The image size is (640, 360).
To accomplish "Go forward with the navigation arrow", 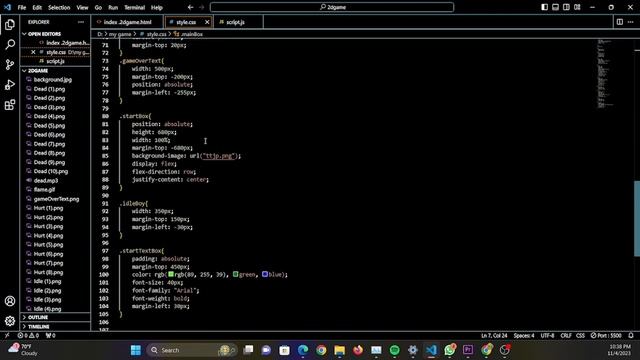I will click(x=201, y=7).
